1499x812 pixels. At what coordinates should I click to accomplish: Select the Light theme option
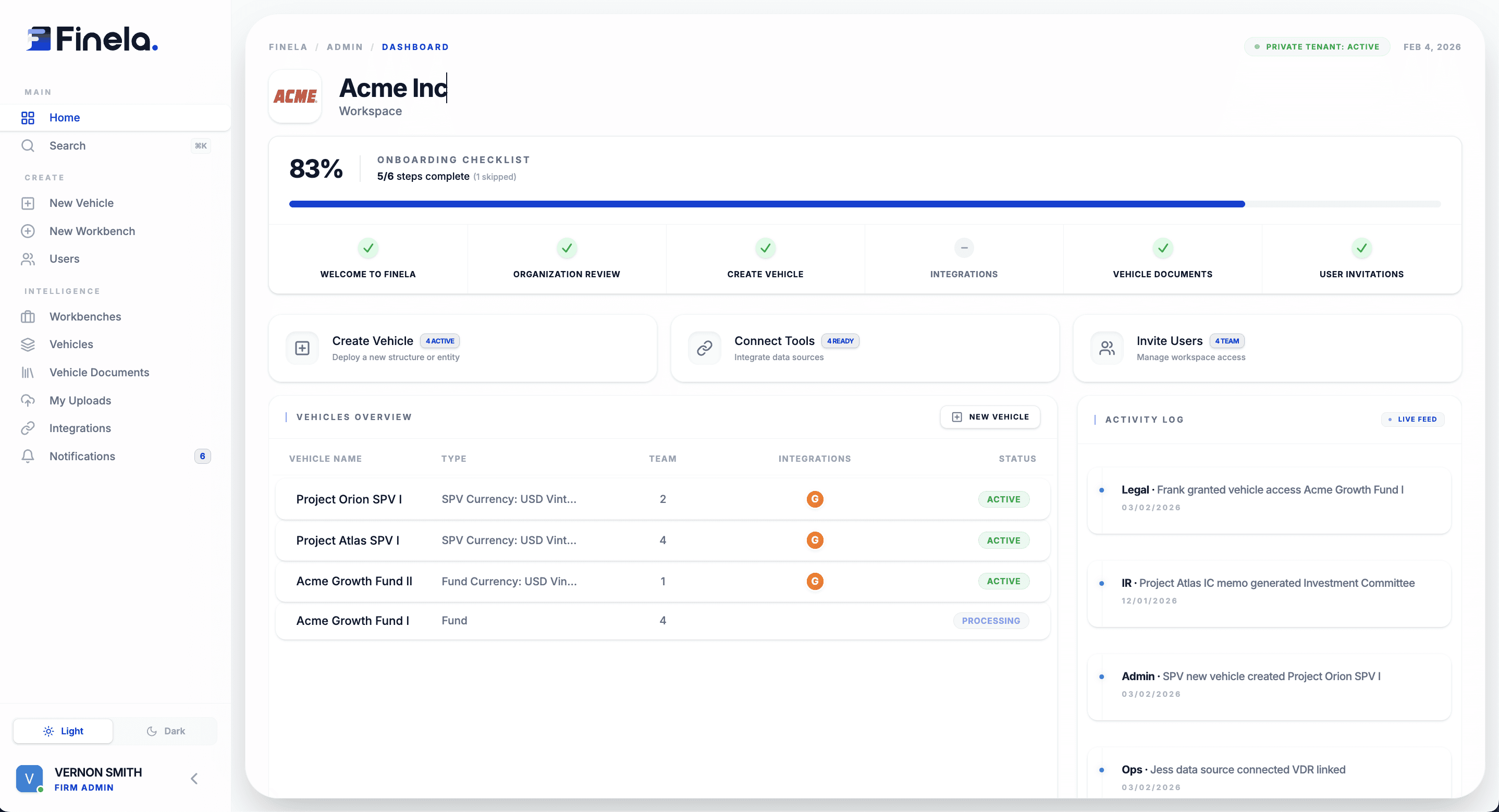click(x=63, y=731)
